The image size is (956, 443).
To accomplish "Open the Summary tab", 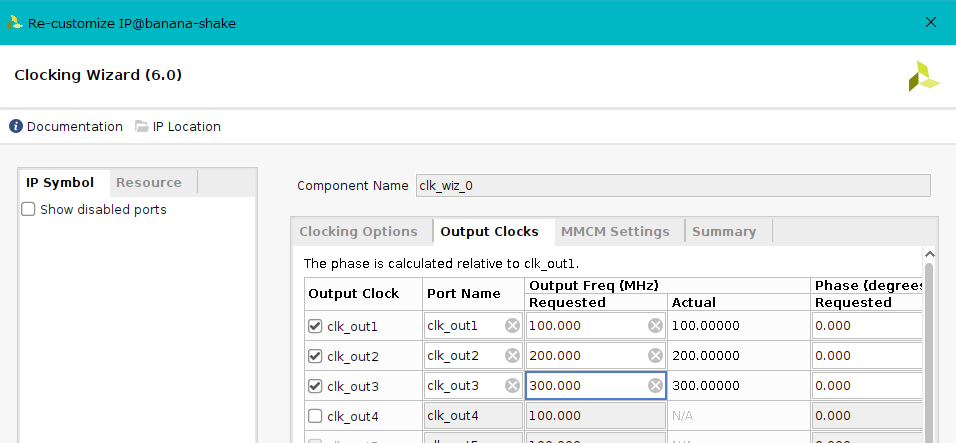I will coord(724,232).
